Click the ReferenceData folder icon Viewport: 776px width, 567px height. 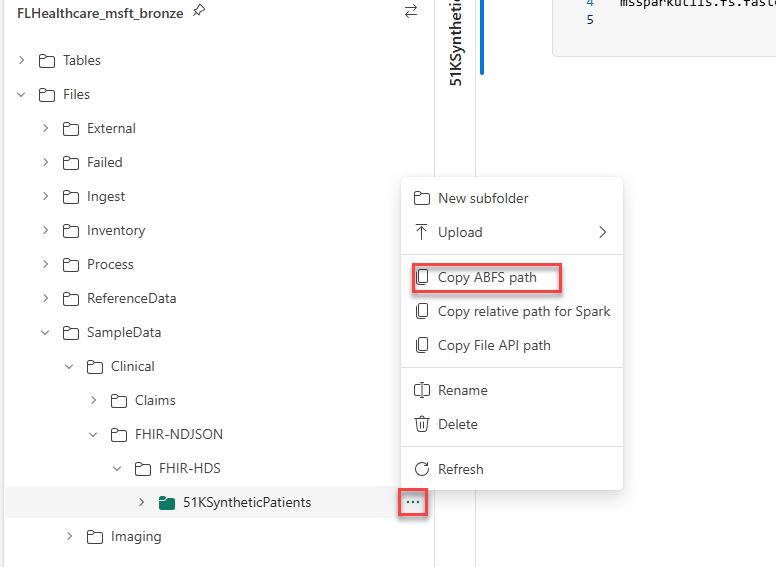(71, 299)
